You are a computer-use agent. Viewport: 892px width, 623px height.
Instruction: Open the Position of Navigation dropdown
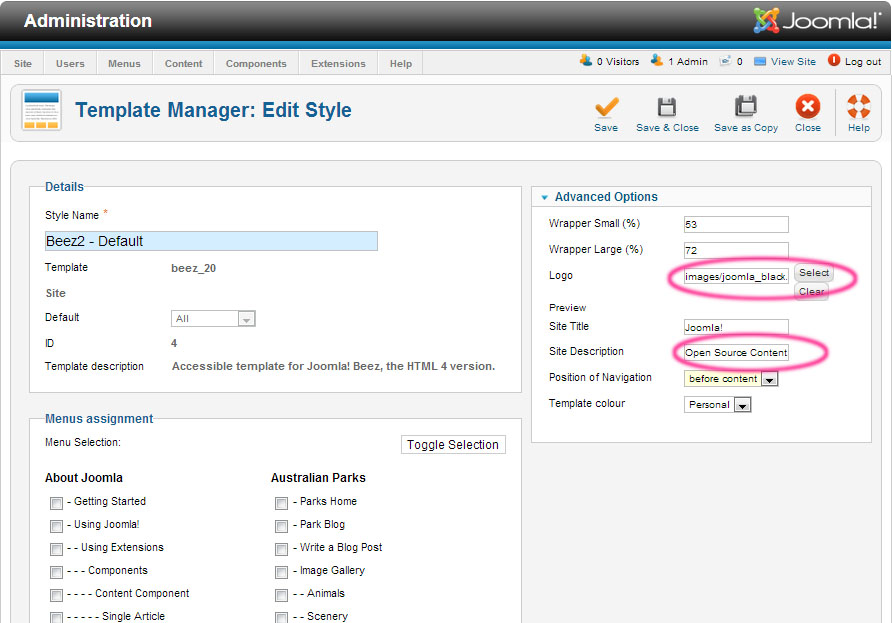tap(769, 379)
